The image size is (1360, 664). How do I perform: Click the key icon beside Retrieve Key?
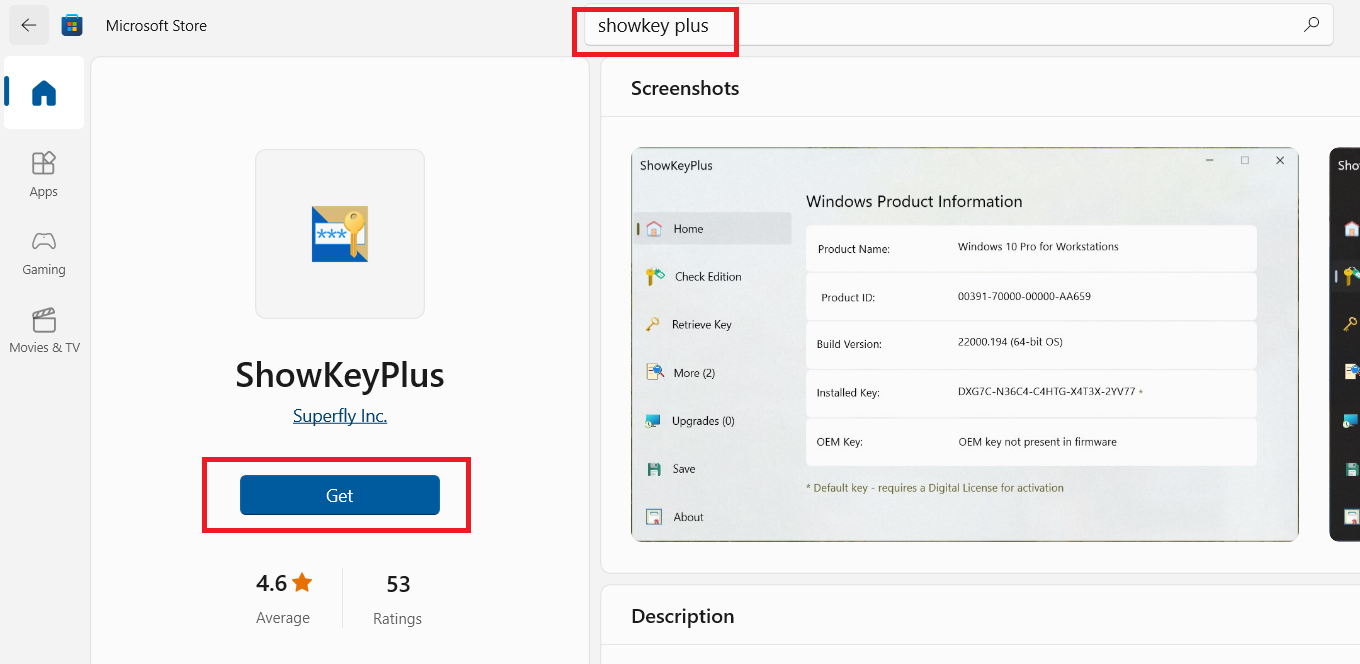coord(652,324)
